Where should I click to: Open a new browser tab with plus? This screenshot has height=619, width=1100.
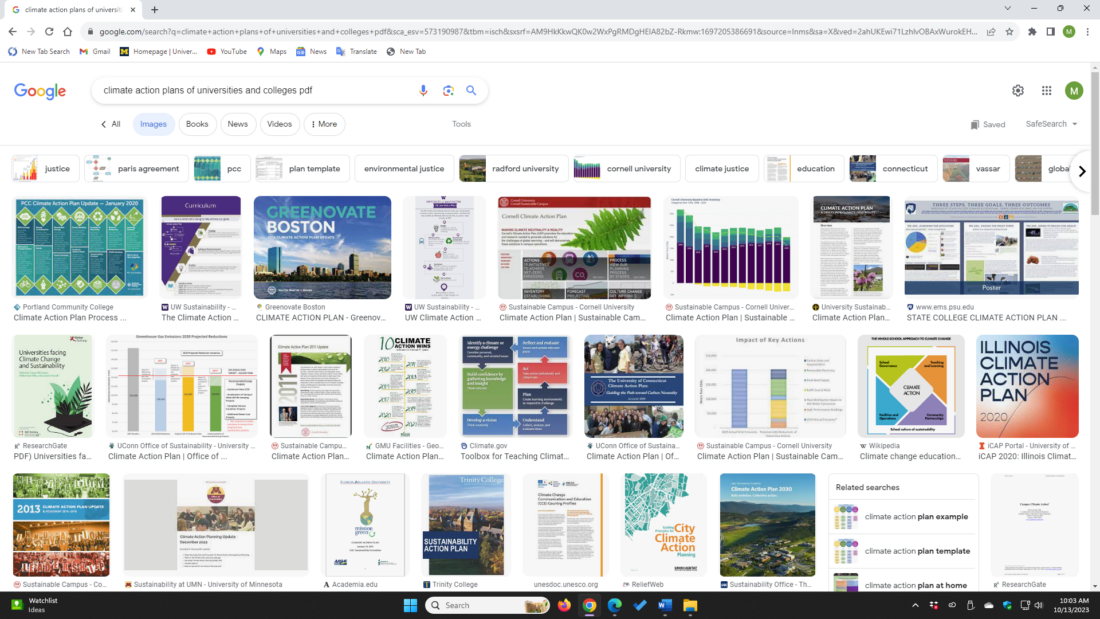point(154,10)
